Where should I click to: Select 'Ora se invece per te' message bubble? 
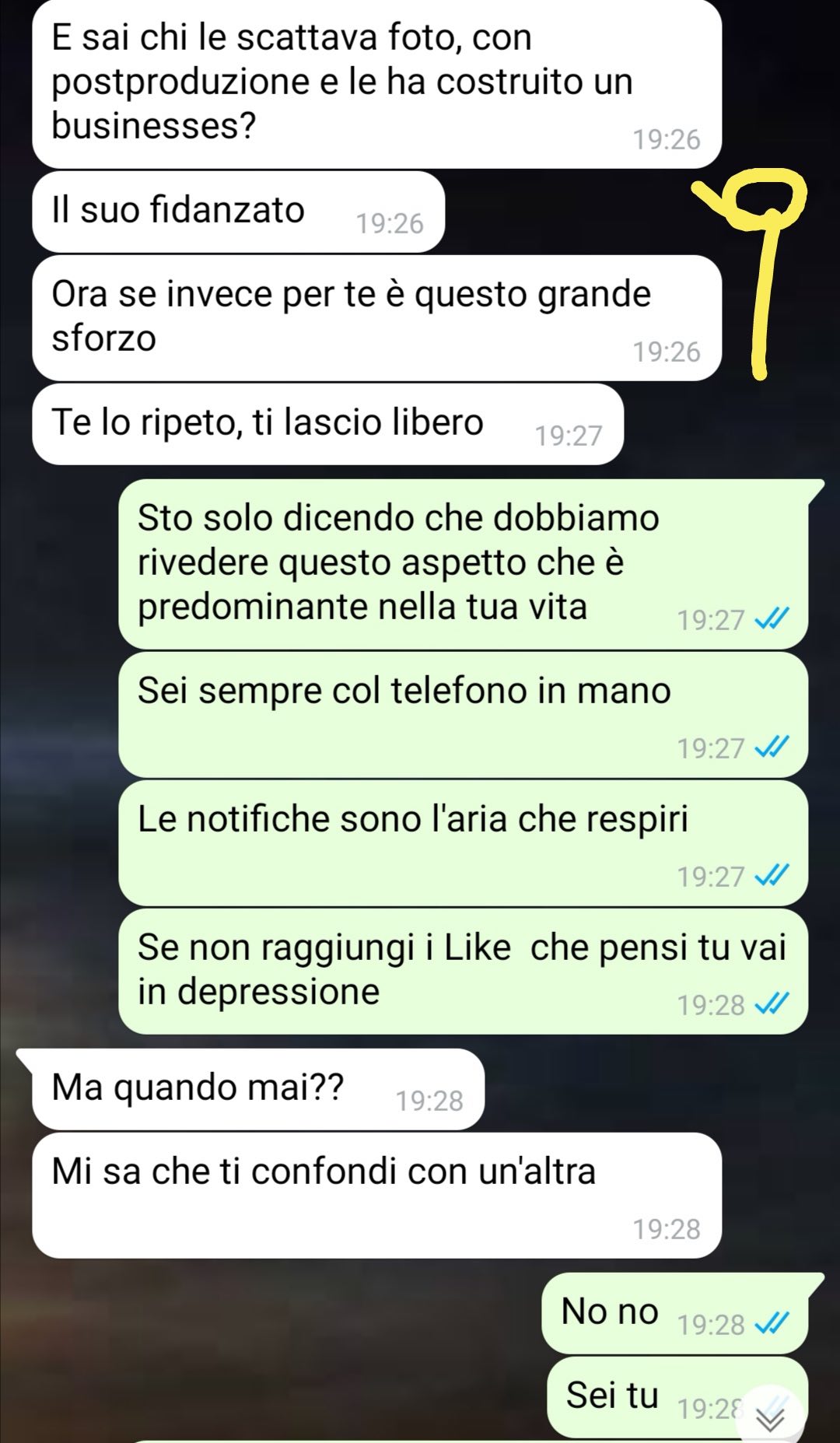(x=377, y=317)
